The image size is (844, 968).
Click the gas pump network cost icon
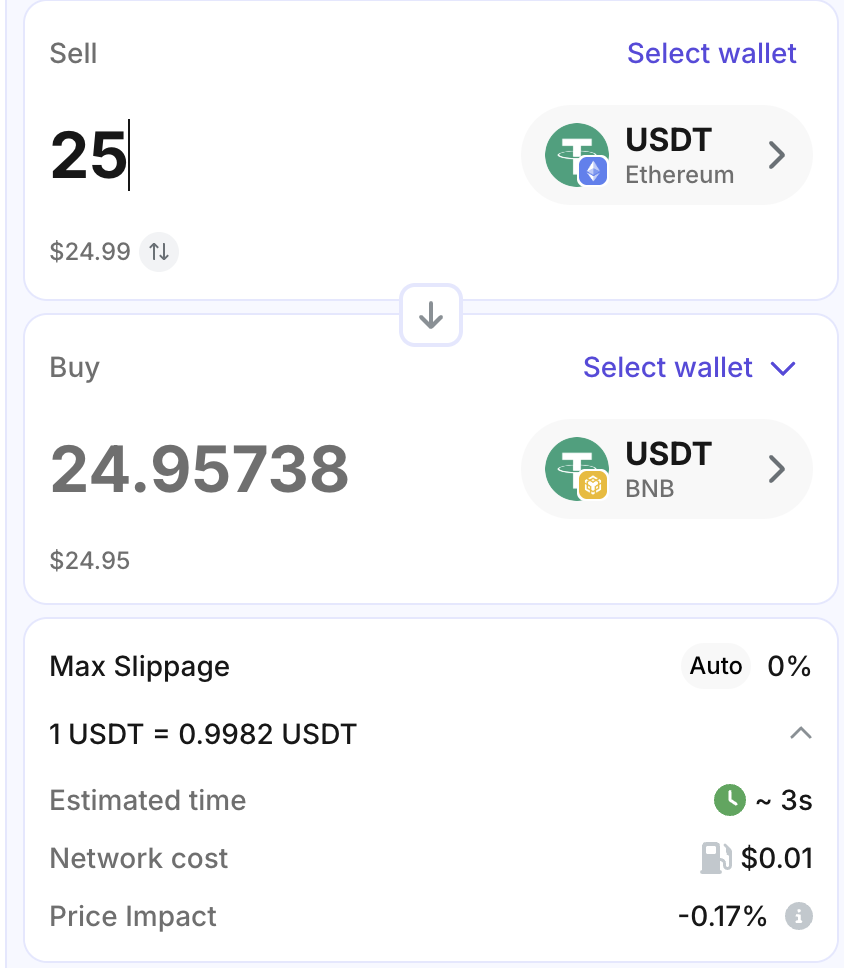point(717,858)
